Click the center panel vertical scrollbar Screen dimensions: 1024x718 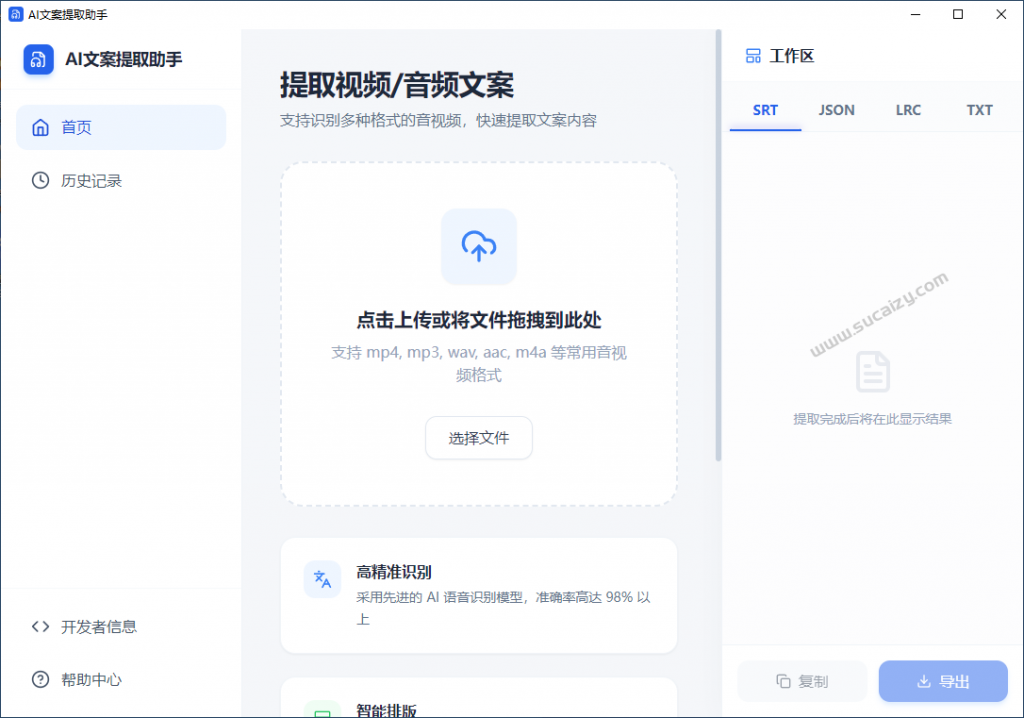pos(718,245)
